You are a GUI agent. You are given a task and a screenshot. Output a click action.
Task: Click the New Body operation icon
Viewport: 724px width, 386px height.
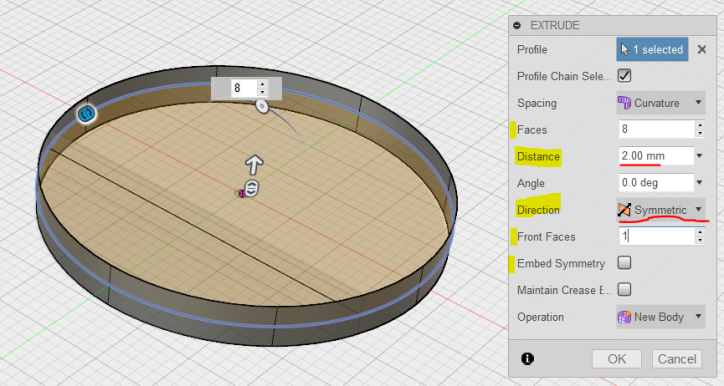[624, 317]
